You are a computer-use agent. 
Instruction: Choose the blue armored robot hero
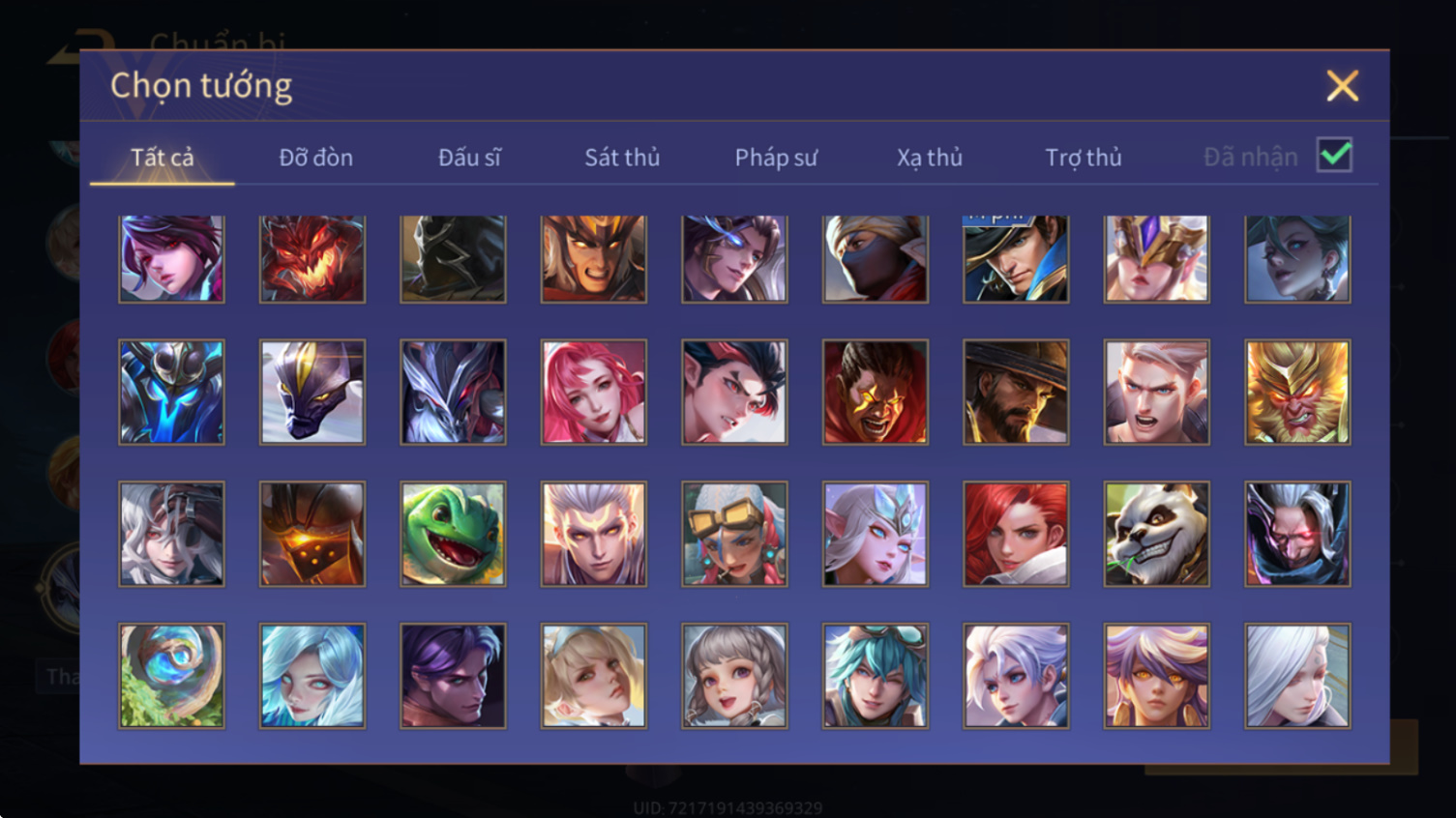[x=171, y=392]
